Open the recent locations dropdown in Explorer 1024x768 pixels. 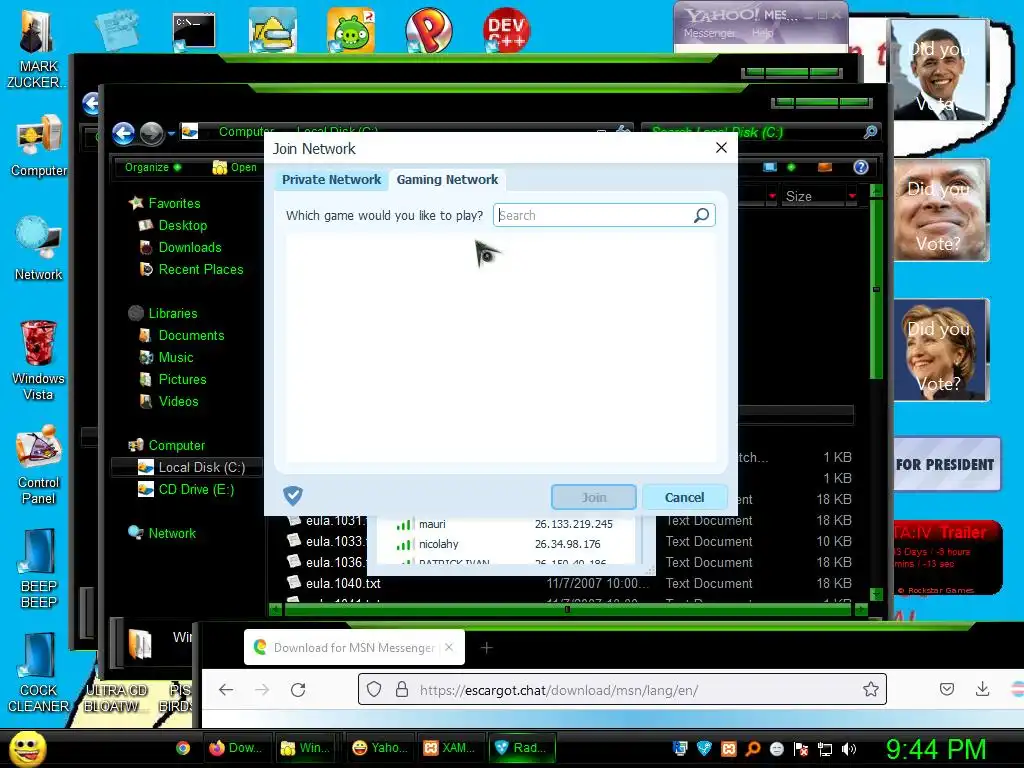click(171, 133)
